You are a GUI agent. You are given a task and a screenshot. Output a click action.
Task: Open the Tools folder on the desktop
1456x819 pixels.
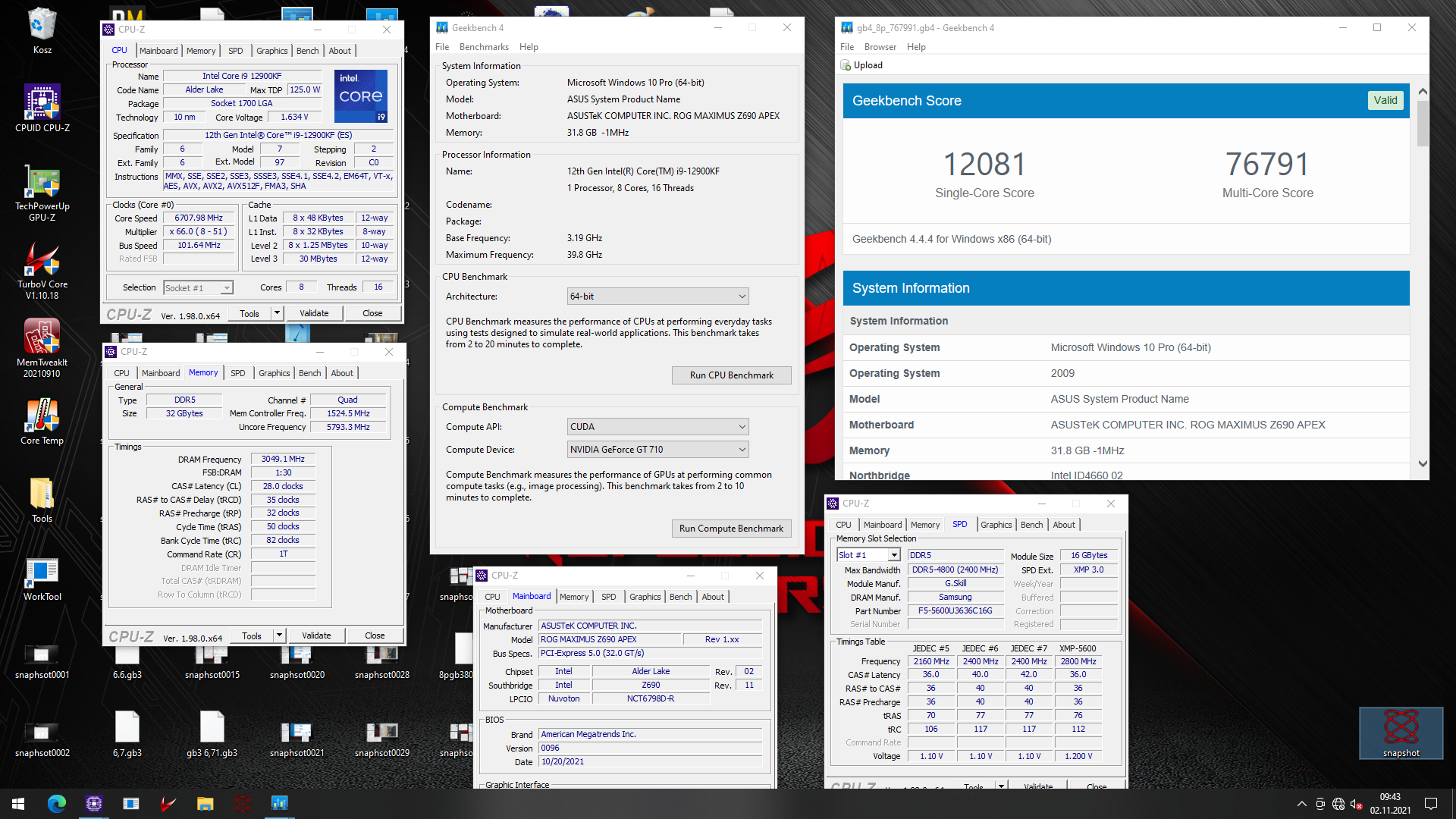(x=42, y=499)
